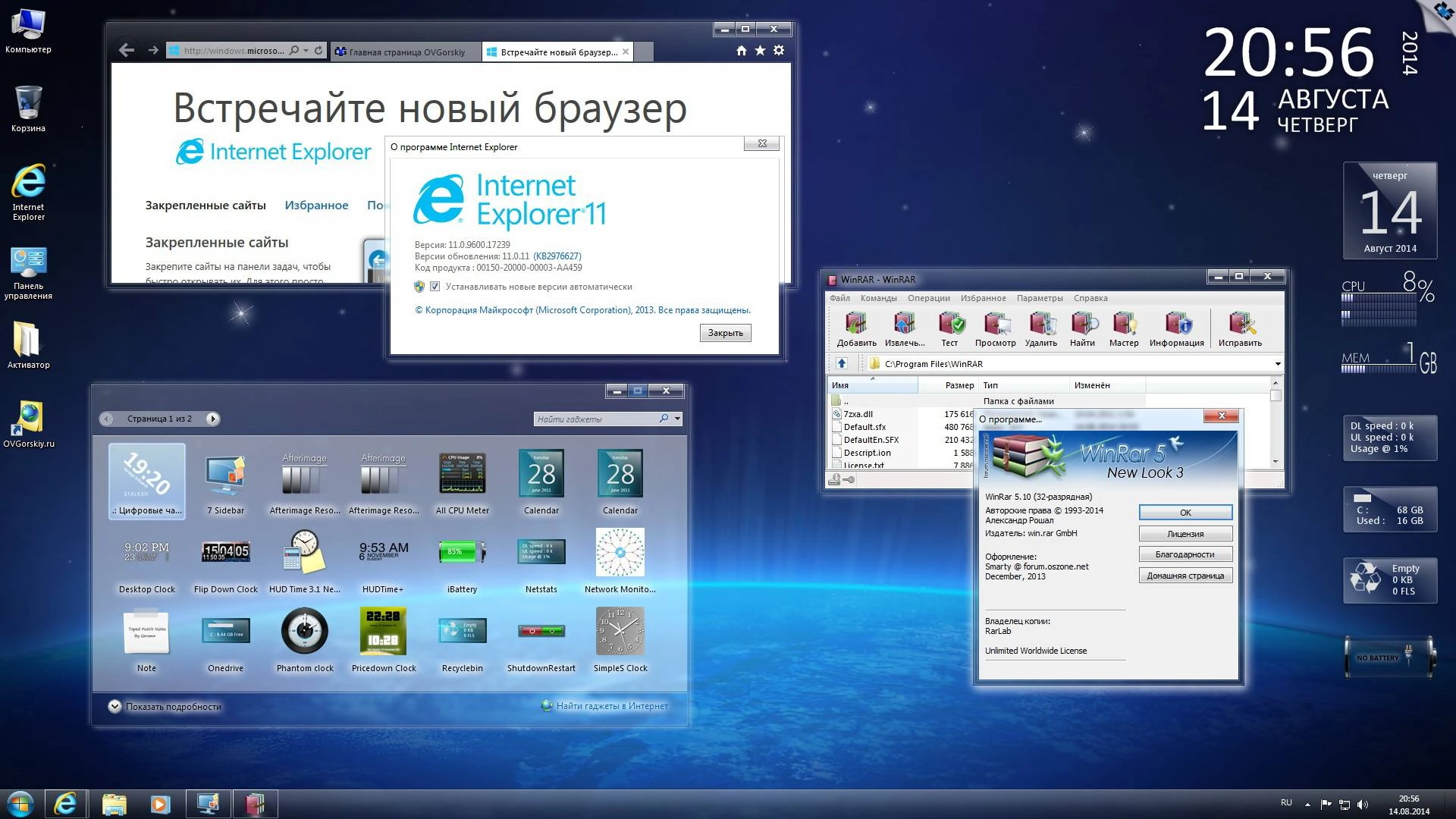Click the Тест icon in WinRAR
This screenshot has width=1456, height=819.
pos(950,329)
